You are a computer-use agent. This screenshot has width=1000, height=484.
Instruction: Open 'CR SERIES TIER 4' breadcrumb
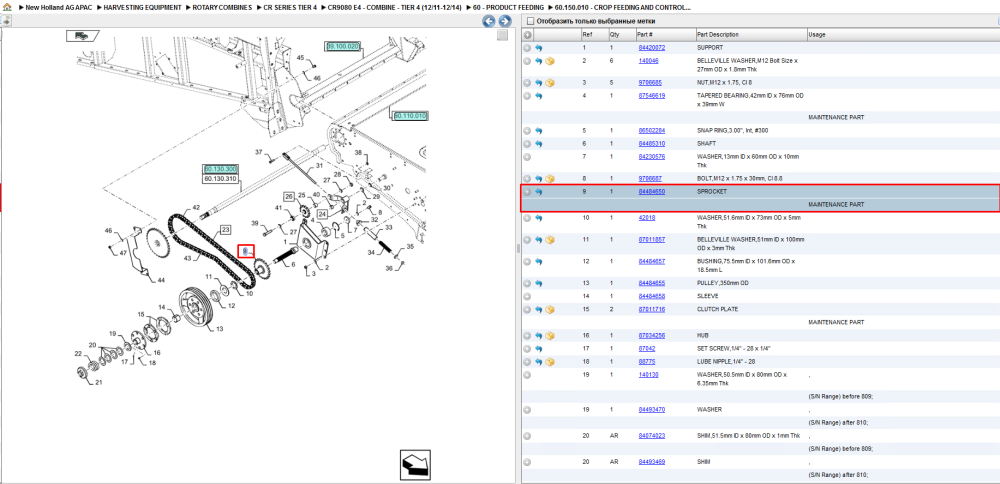pyautogui.click(x=290, y=7)
